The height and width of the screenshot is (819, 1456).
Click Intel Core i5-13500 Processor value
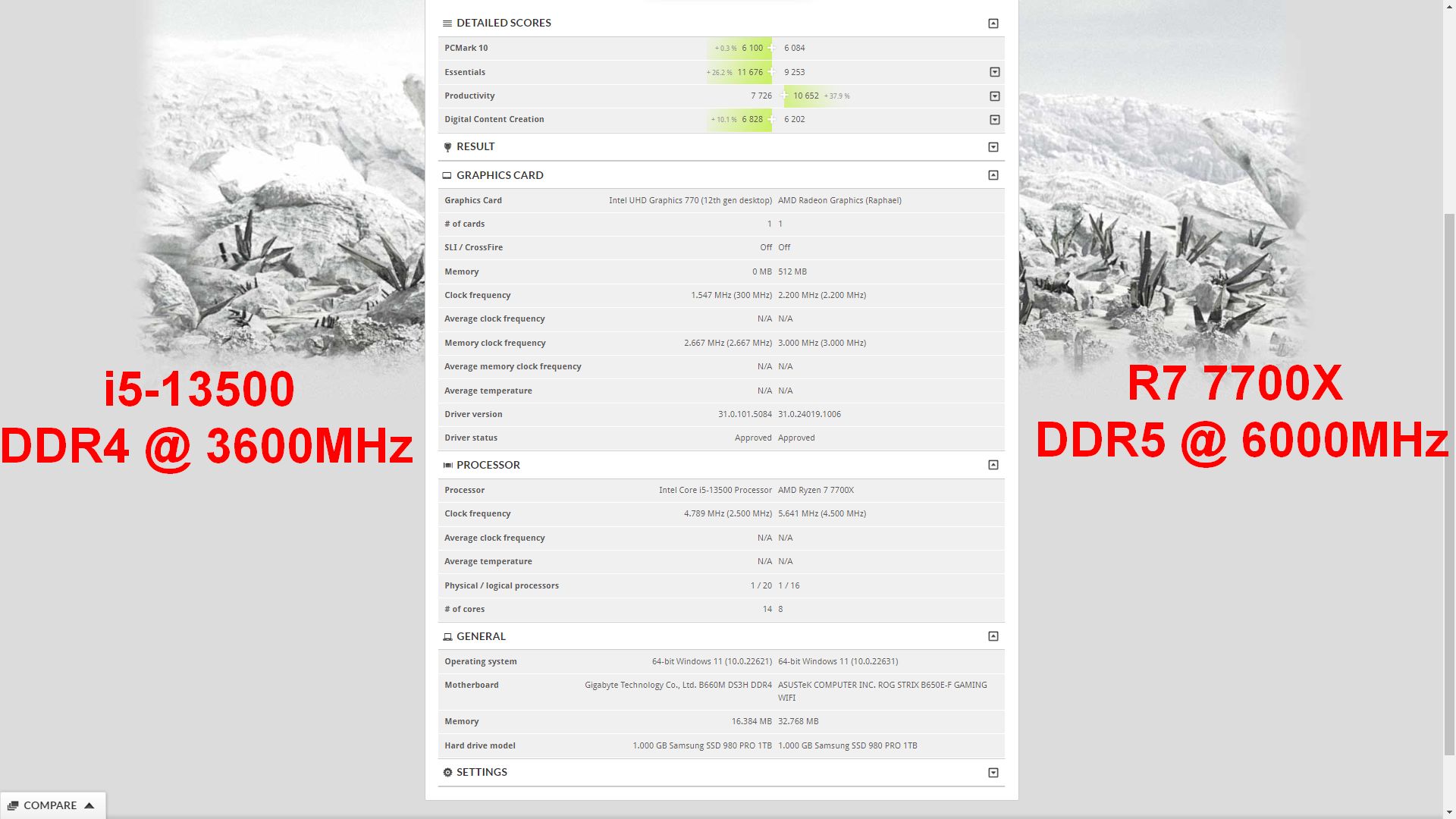point(715,490)
